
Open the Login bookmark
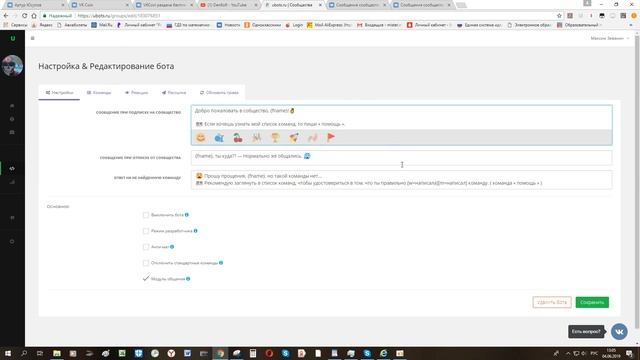pos(294,25)
